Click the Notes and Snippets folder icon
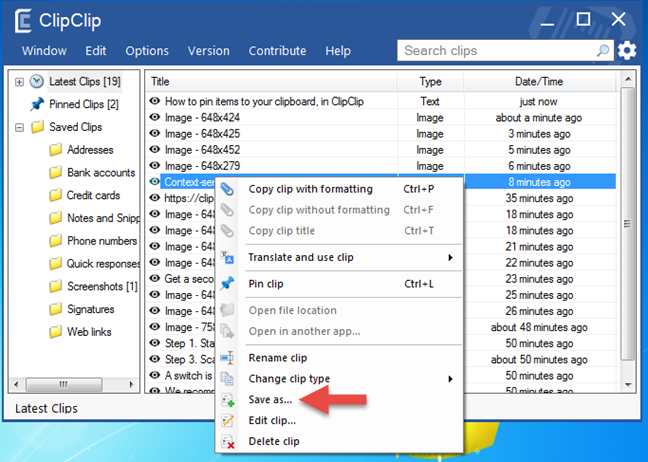Screen dimensions: 648x462 (x=55, y=218)
